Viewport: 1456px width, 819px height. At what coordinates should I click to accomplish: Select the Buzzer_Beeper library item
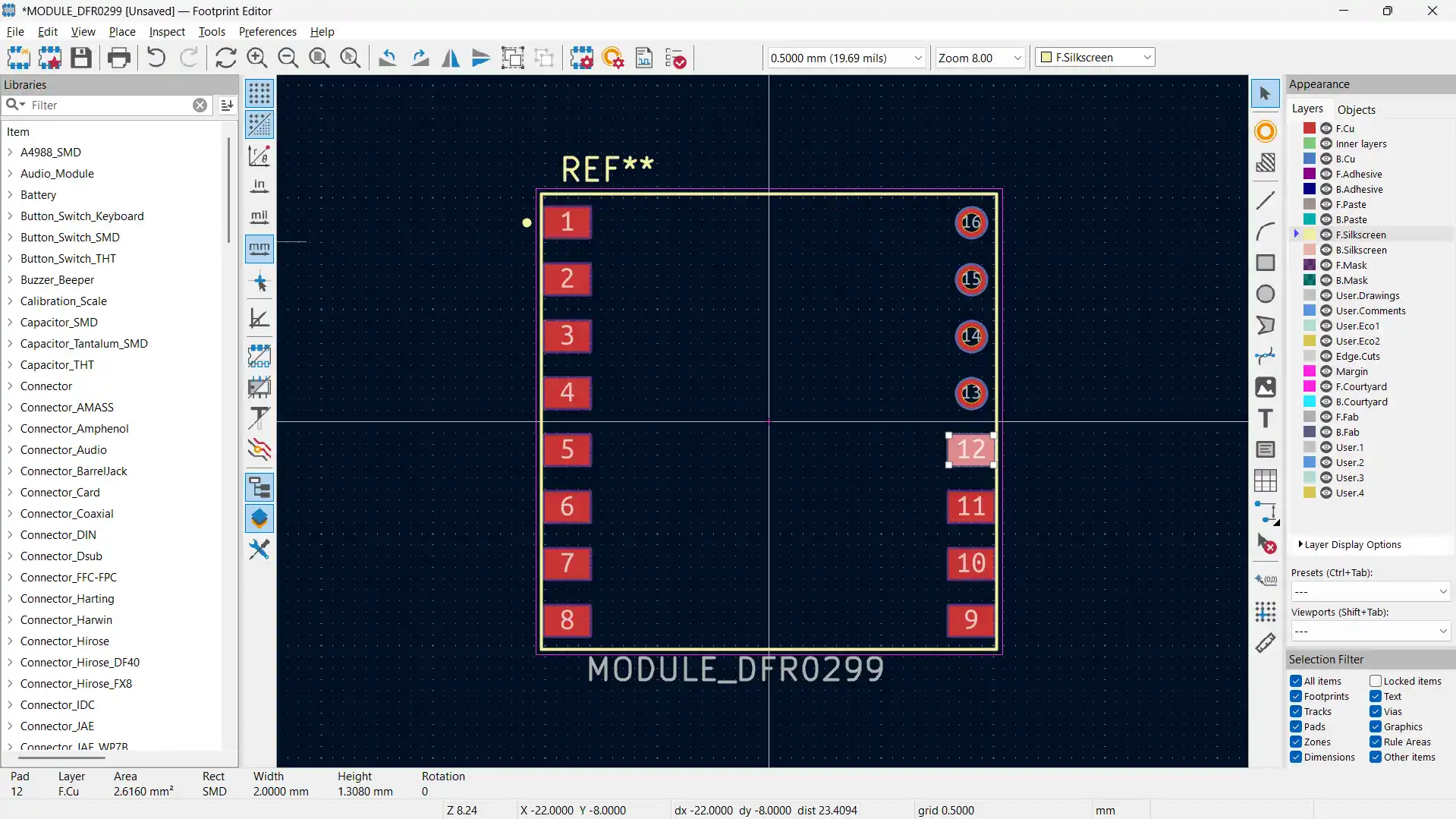[x=58, y=280]
